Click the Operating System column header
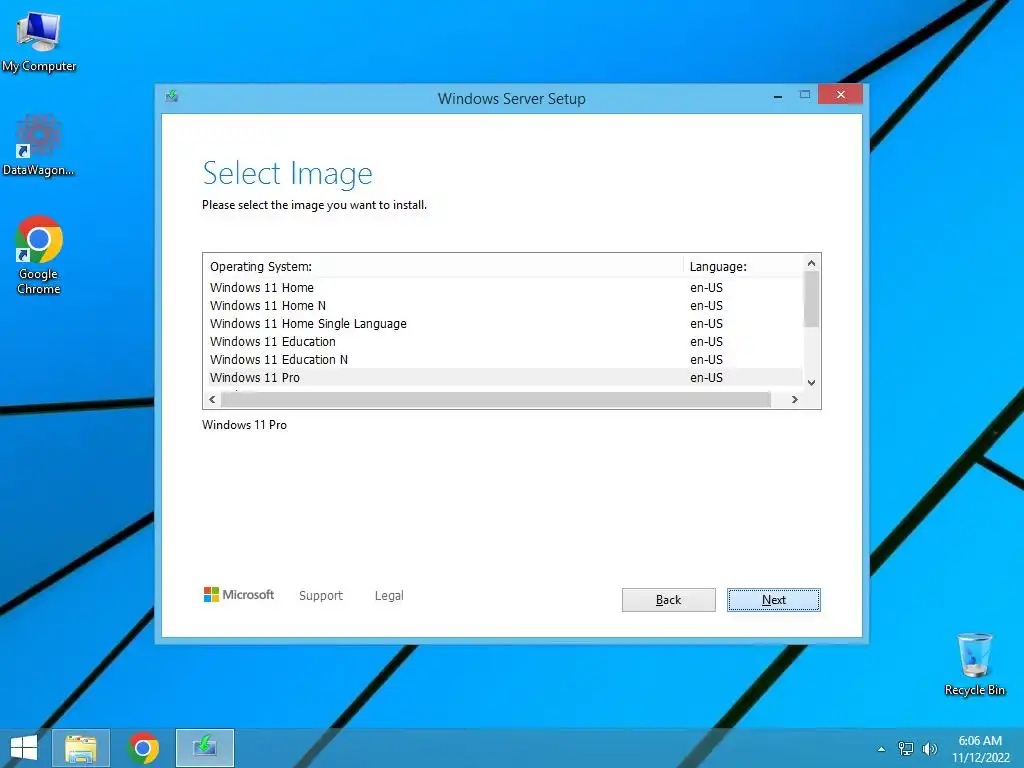The image size is (1024, 768). (443, 266)
